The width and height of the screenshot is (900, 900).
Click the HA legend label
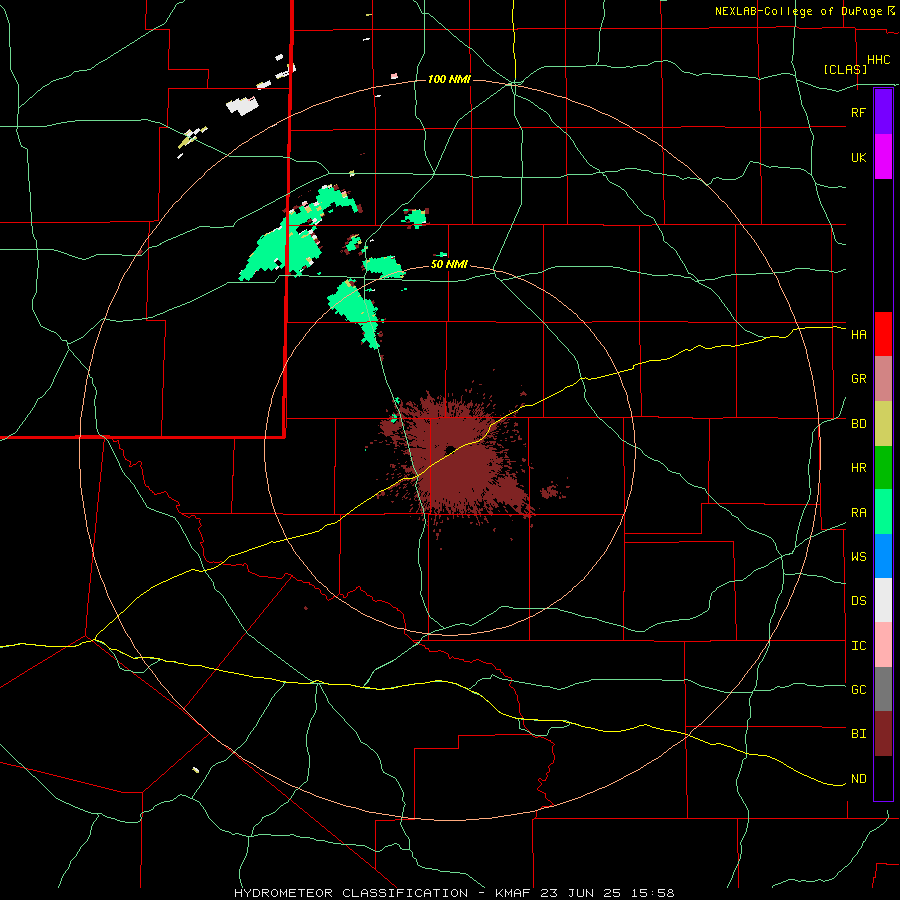click(858, 334)
